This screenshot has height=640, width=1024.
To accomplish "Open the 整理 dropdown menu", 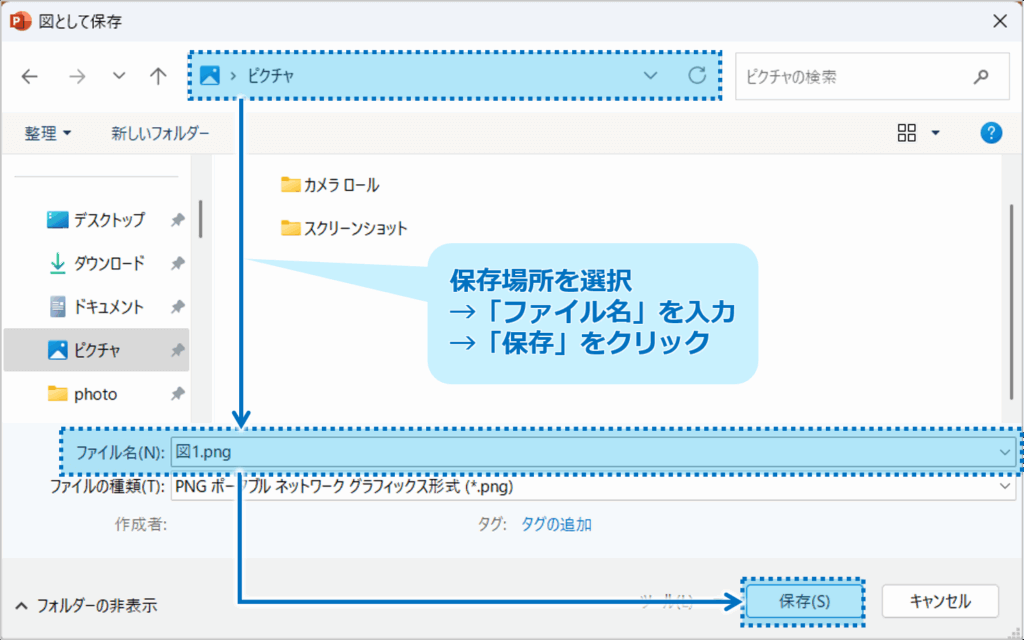I will 47,132.
